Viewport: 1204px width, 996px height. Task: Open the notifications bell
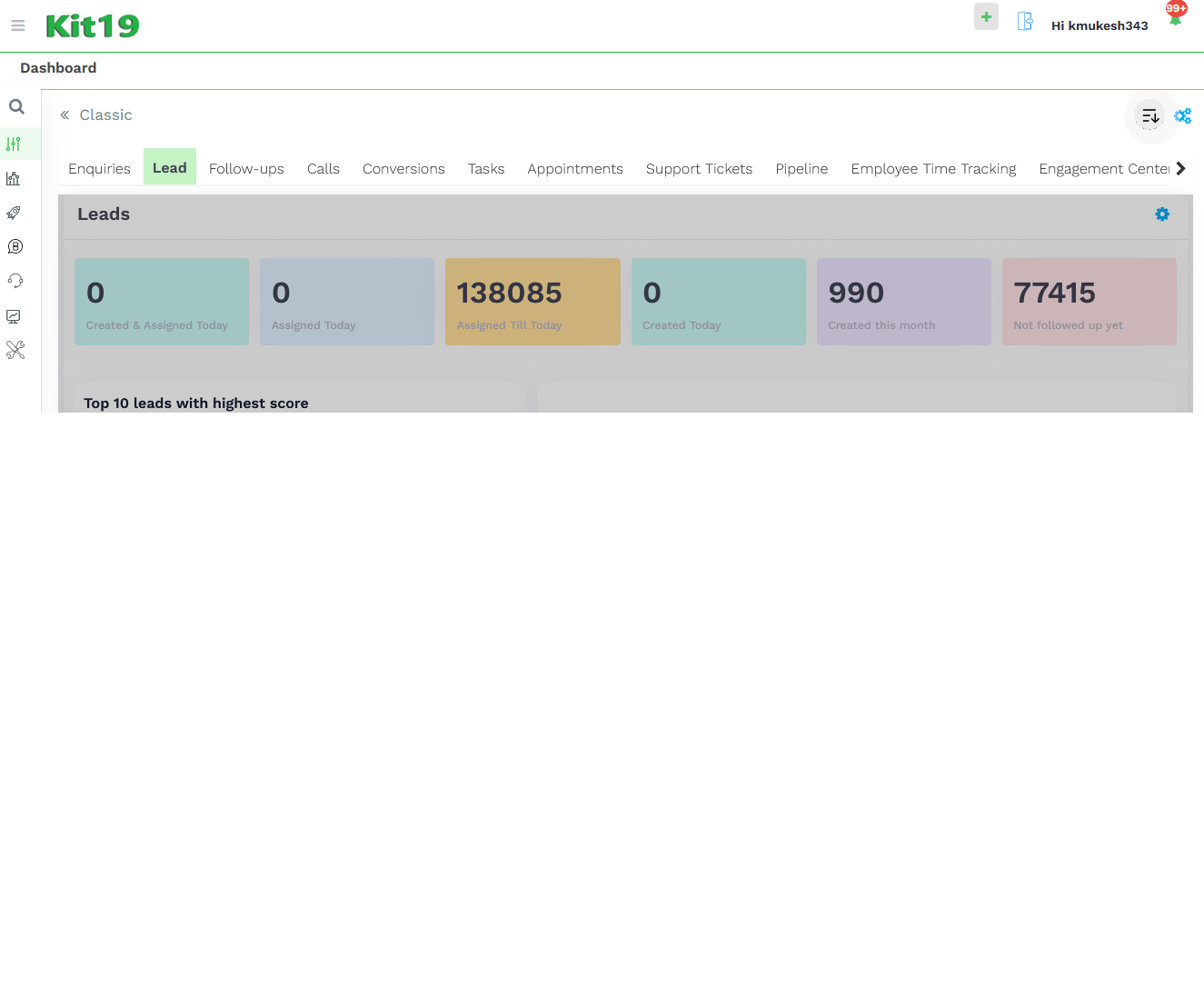pos(1176,16)
